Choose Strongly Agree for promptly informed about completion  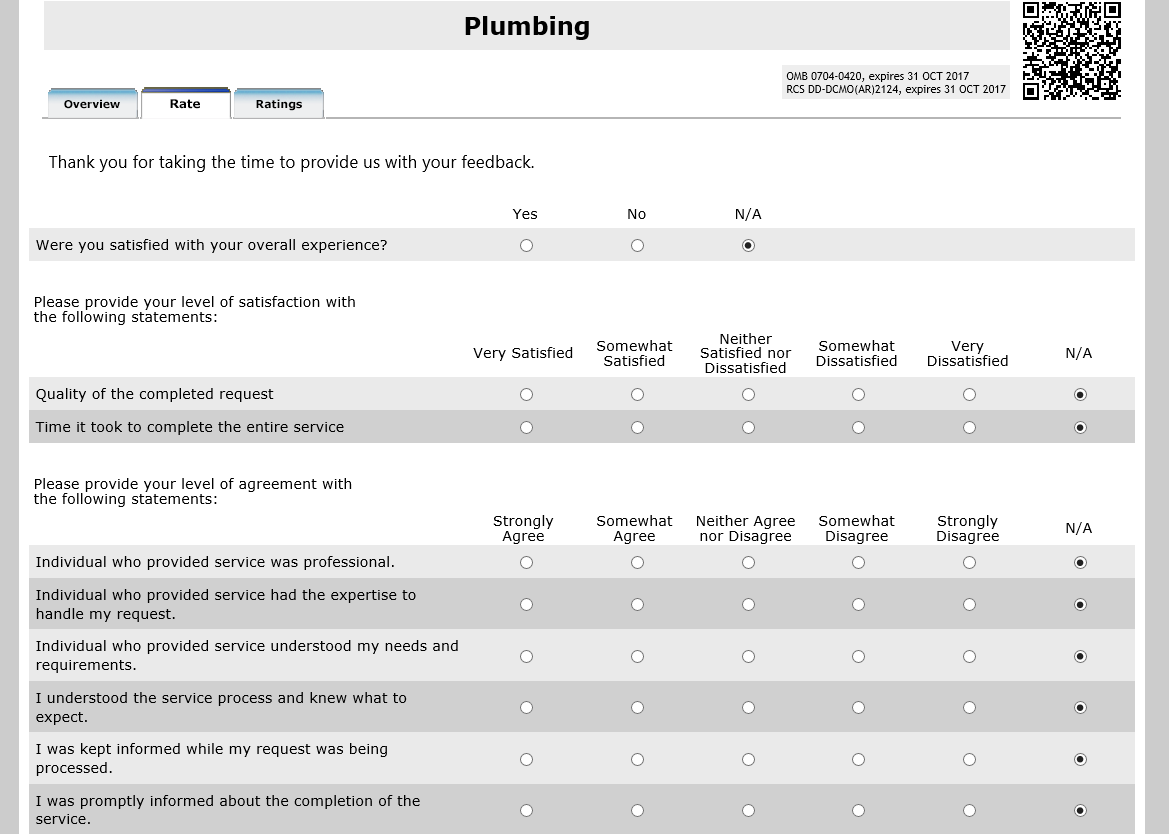[x=527, y=811]
